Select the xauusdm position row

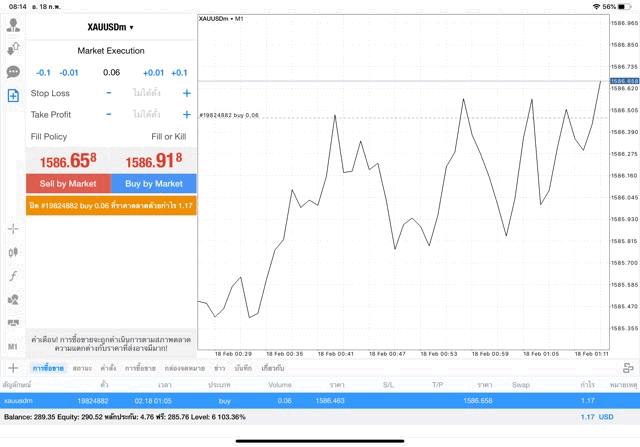pos(320,401)
